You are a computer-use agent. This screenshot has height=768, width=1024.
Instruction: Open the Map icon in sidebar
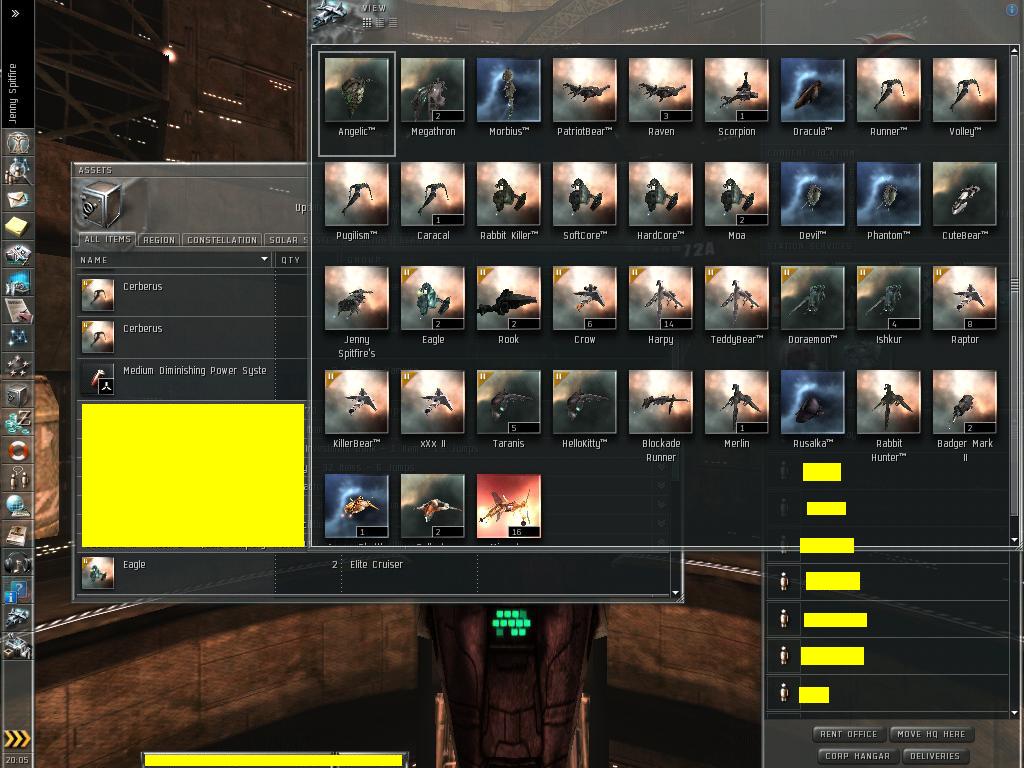point(18,337)
